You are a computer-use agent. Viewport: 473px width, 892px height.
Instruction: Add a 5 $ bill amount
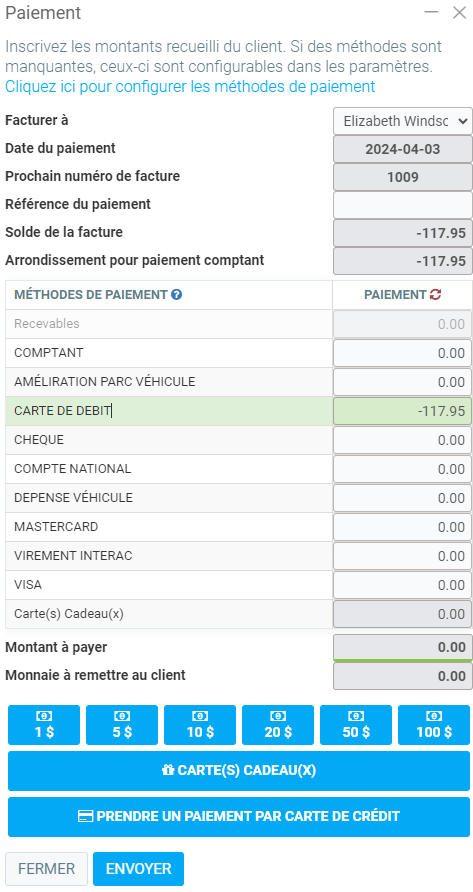(122, 725)
